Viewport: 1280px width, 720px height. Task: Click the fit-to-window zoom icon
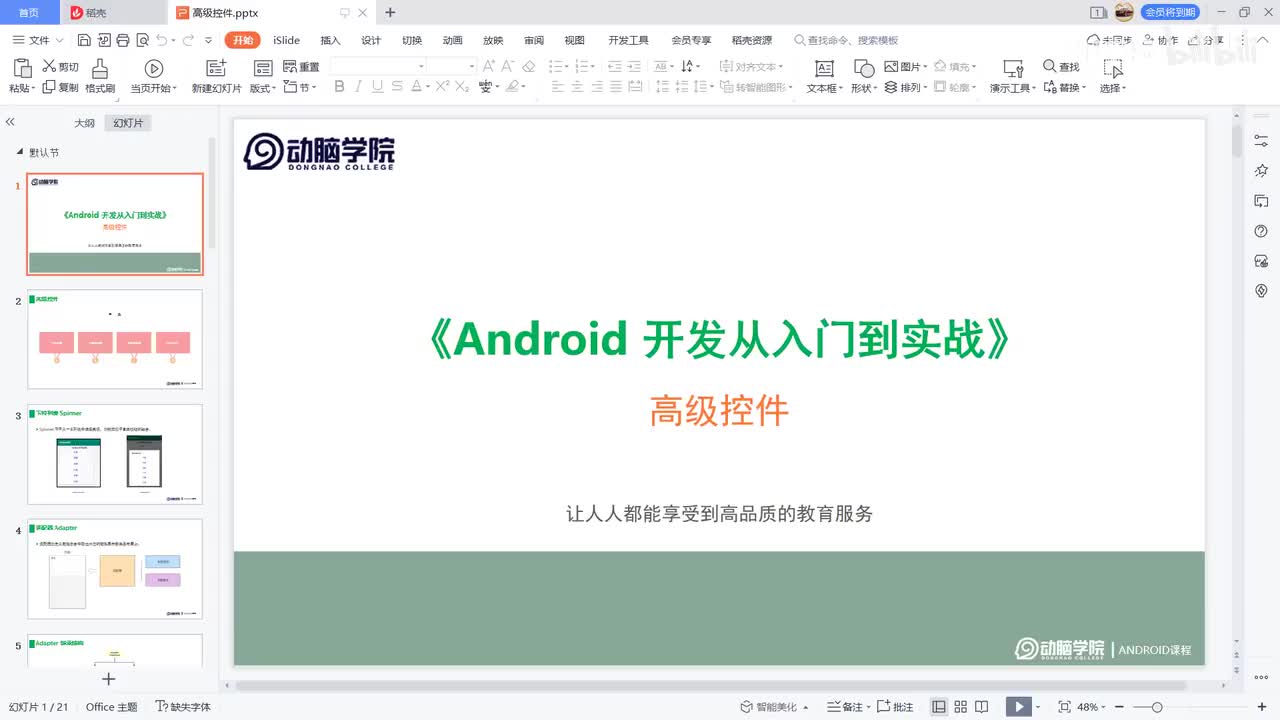[1064, 707]
